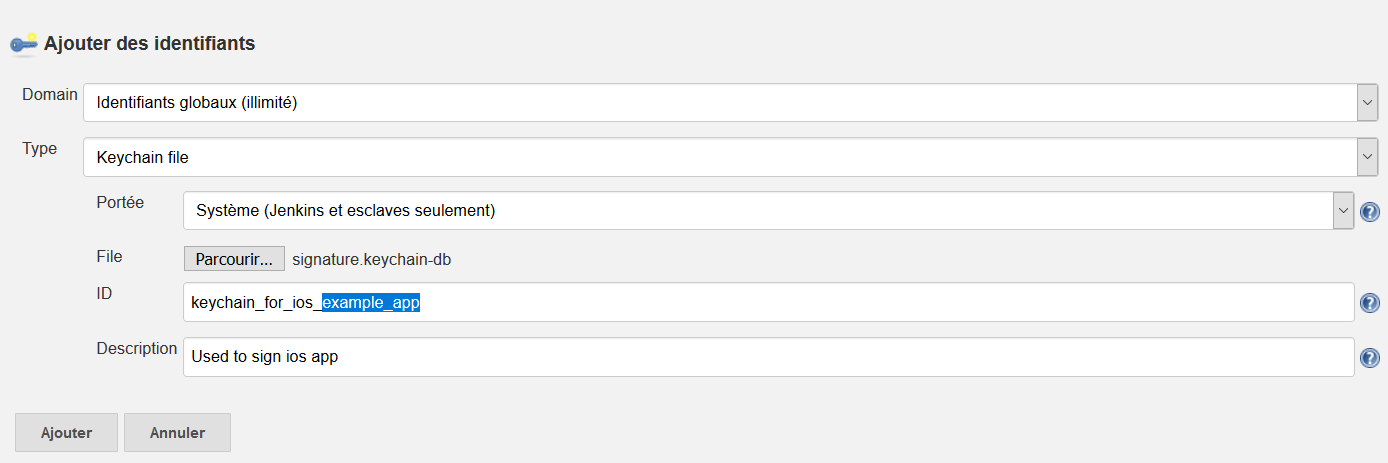Click the key icon beside the heading

(23, 44)
